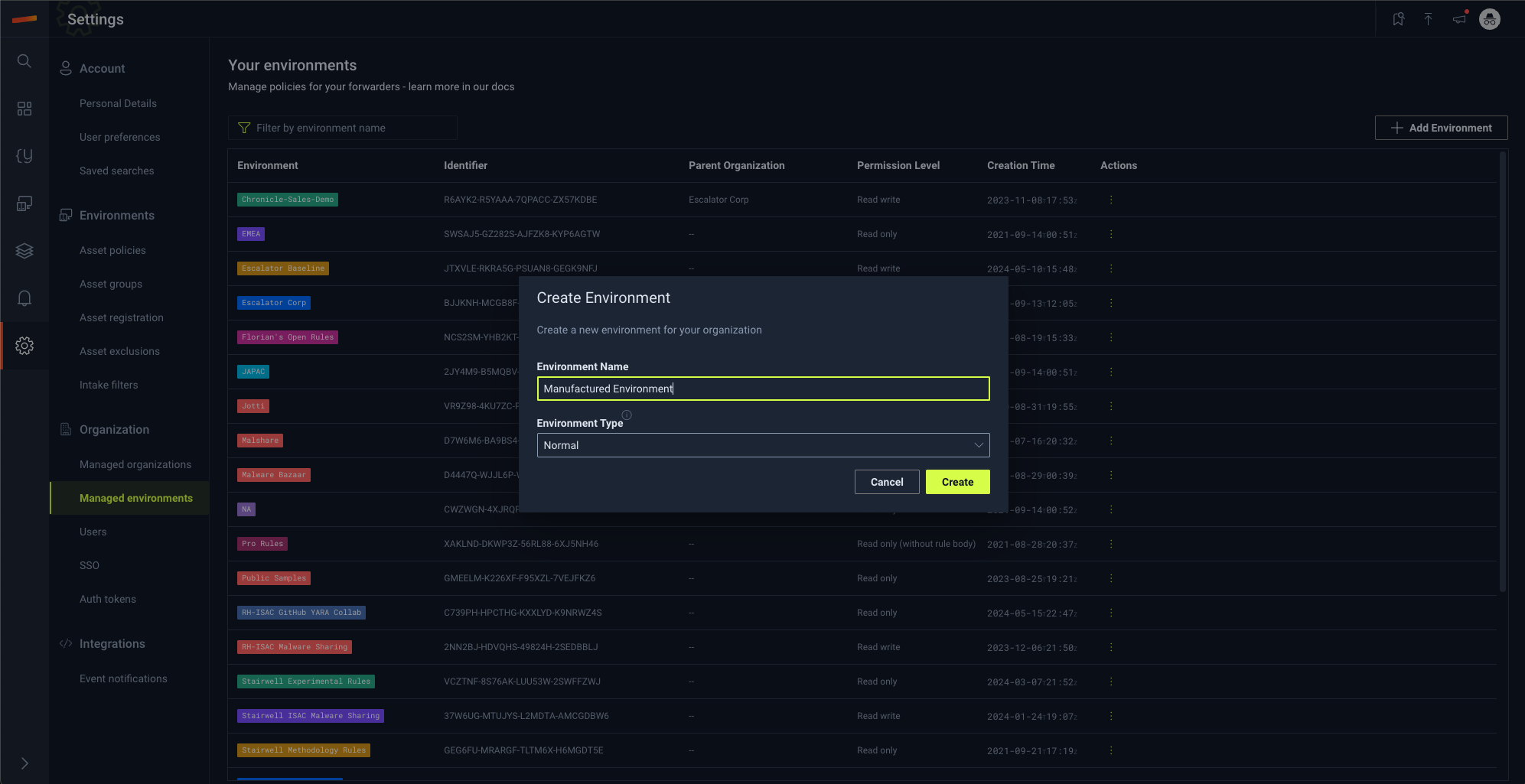
Task: Open SSO settings page
Action: pos(90,565)
